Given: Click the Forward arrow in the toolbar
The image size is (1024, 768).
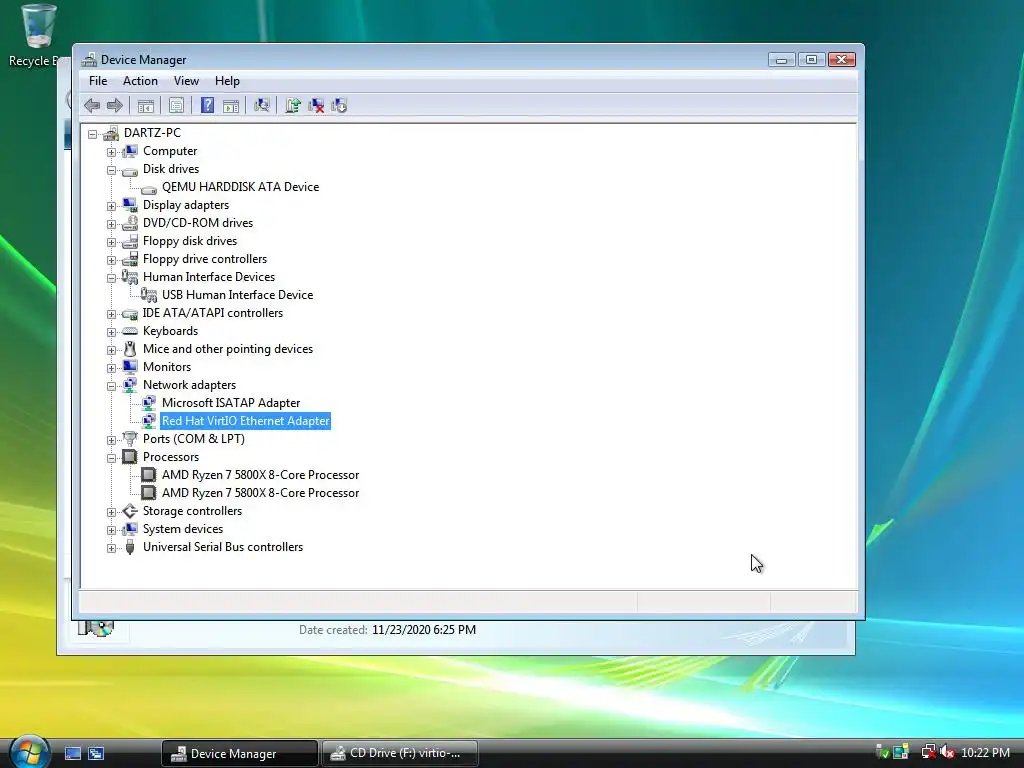Looking at the screenshot, I should [x=115, y=105].
